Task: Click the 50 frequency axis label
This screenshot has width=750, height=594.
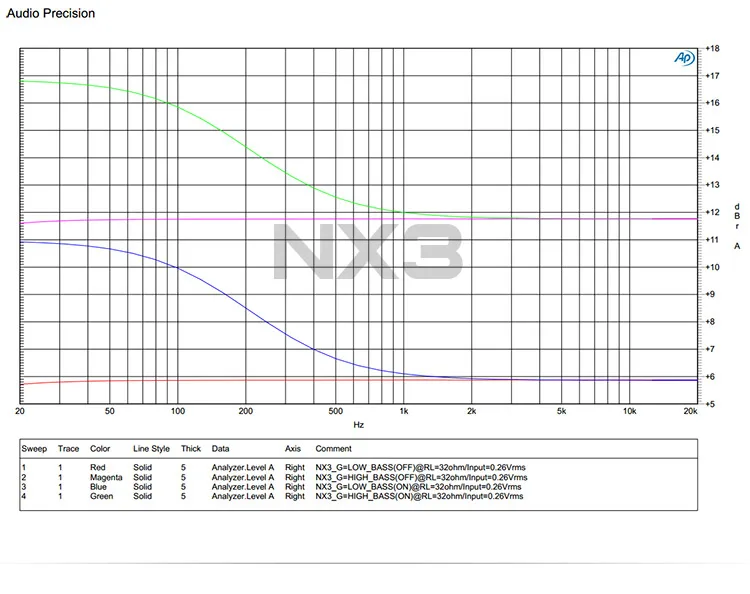Action: tap(110, 411)
